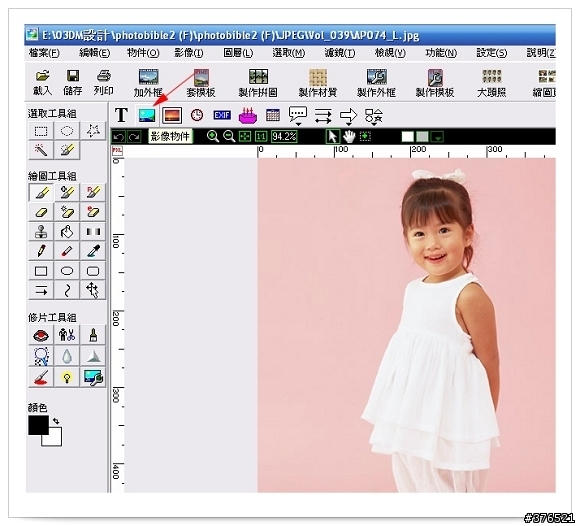Zoom in with the magnifier plus icon
Viewport: 580px width, 526px height.
(x=213, y=136)
